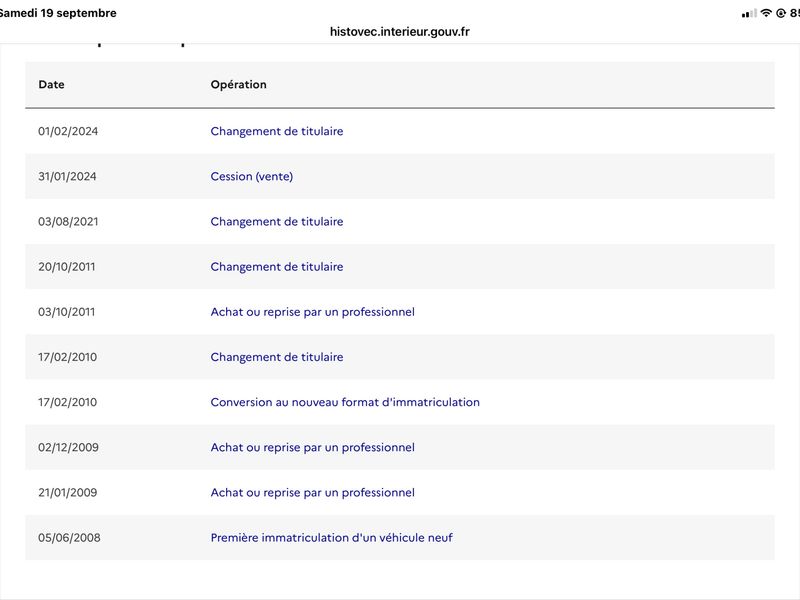Open Achat ou reprise dated 03/10/2011

point(312,312)
